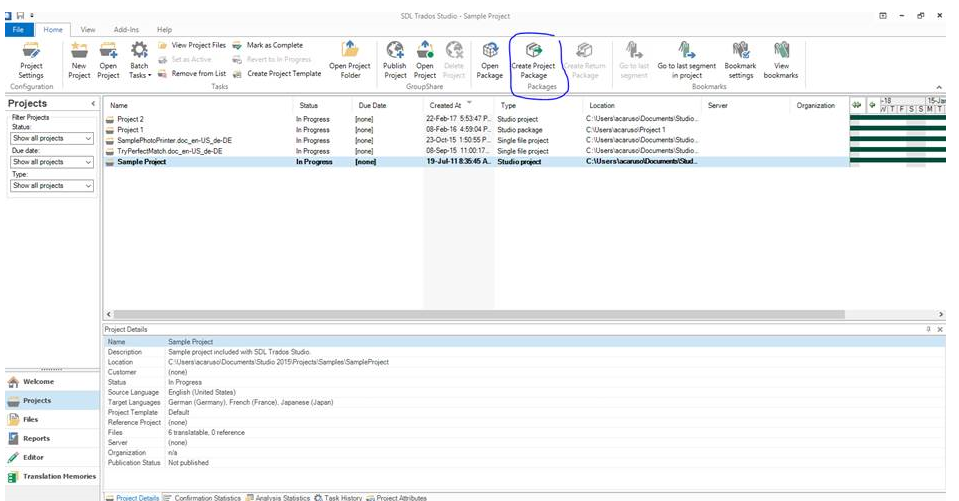This screenshot has height=501, width=959.
Task: Open Project Folder from the ribbon
Action: pos(350,61)
